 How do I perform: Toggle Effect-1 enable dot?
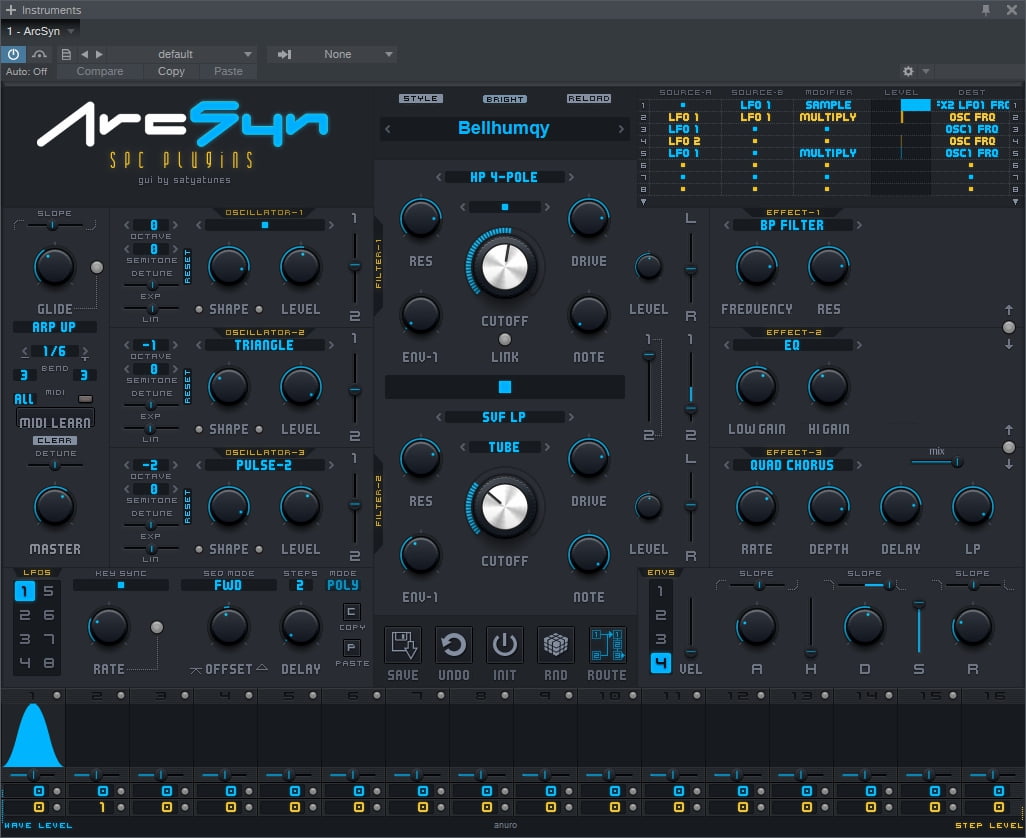1009,327
